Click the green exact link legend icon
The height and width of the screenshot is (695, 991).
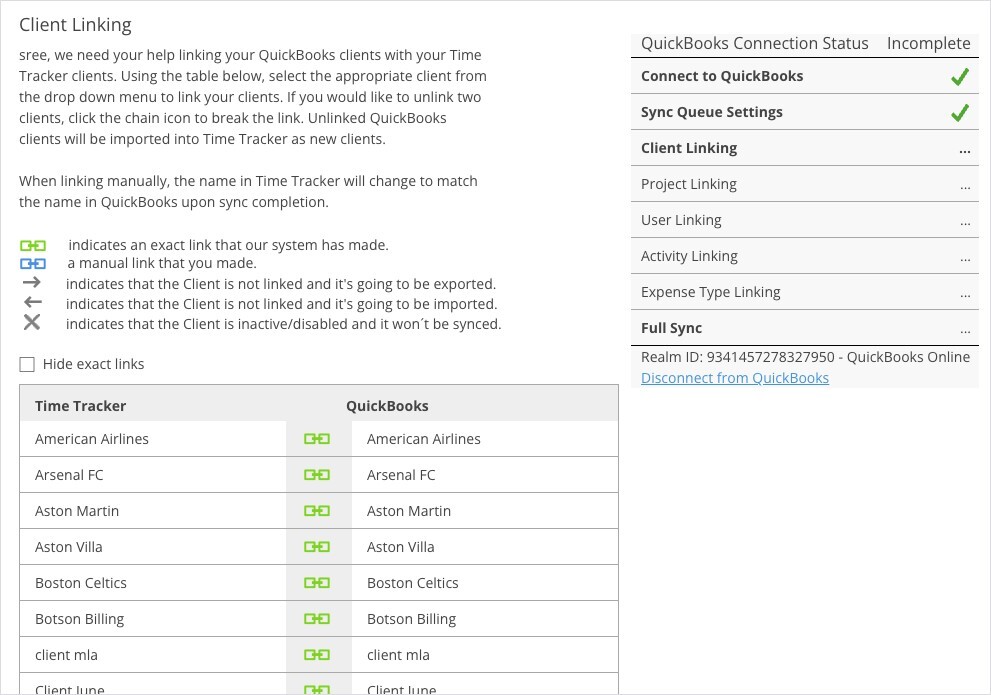click(33, 245)
